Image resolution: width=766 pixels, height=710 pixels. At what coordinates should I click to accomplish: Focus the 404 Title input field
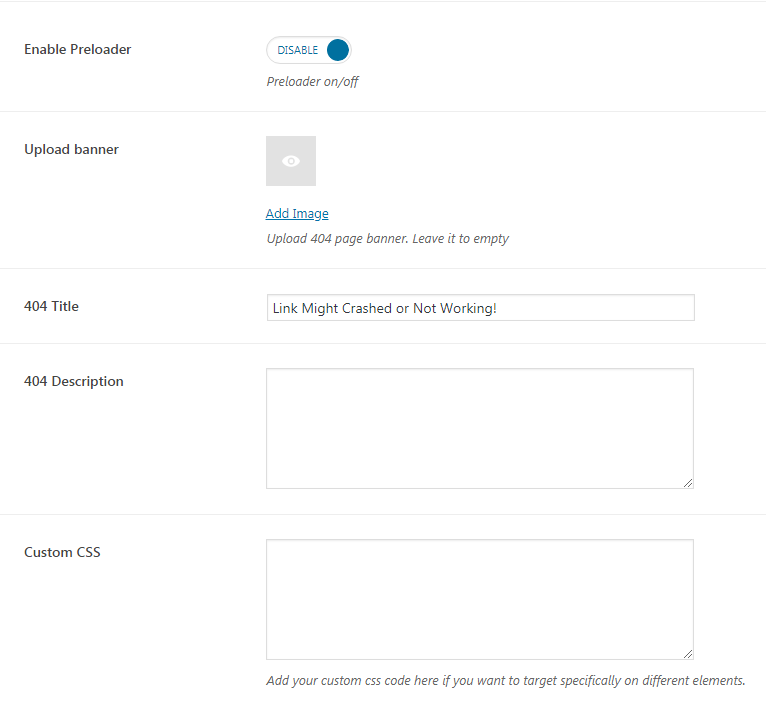pyautogui.click(x=481, y=308)
